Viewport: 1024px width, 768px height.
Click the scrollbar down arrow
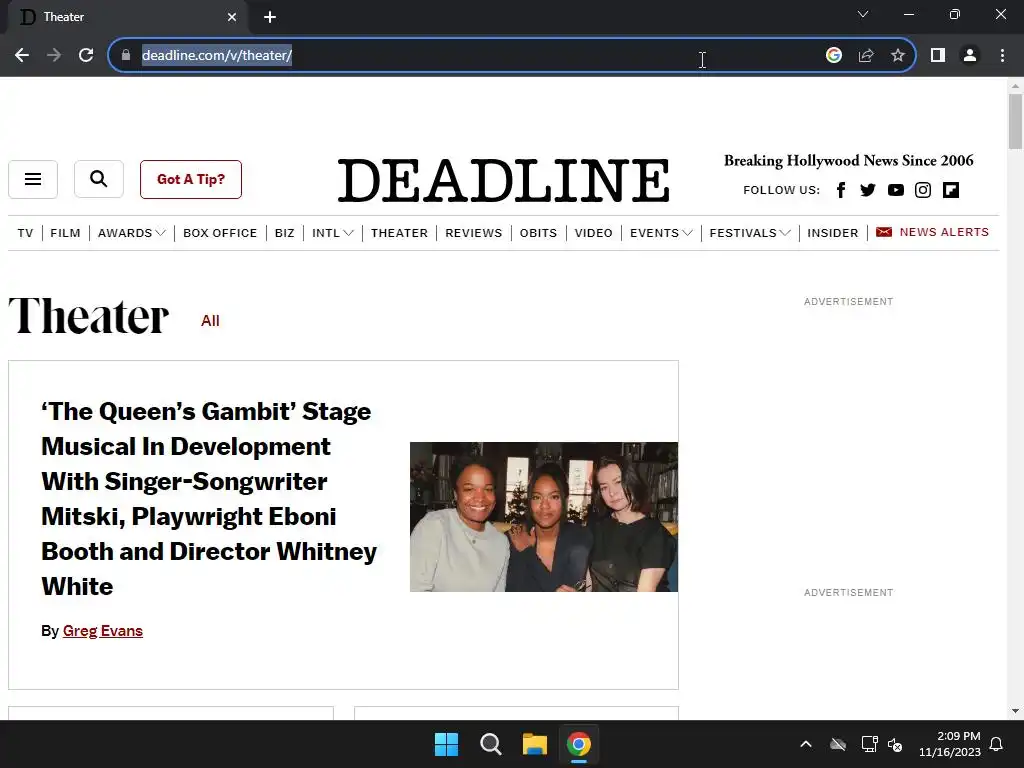click(x=1015, y=711)
